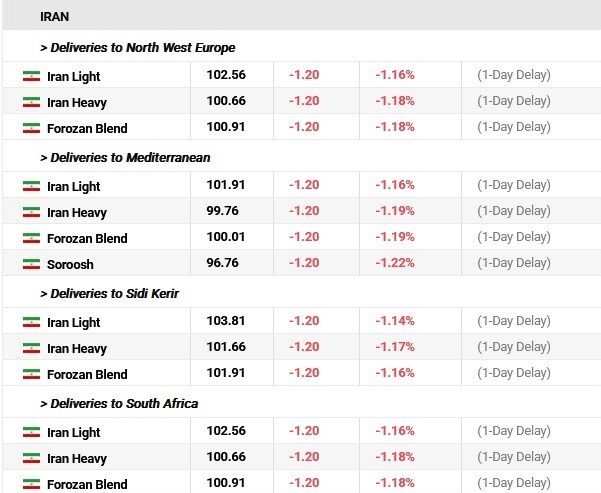Open Iran Heavy link under Mediterranean deliveries
This screenshot has width=601, height=493.
tap(77, 212)
